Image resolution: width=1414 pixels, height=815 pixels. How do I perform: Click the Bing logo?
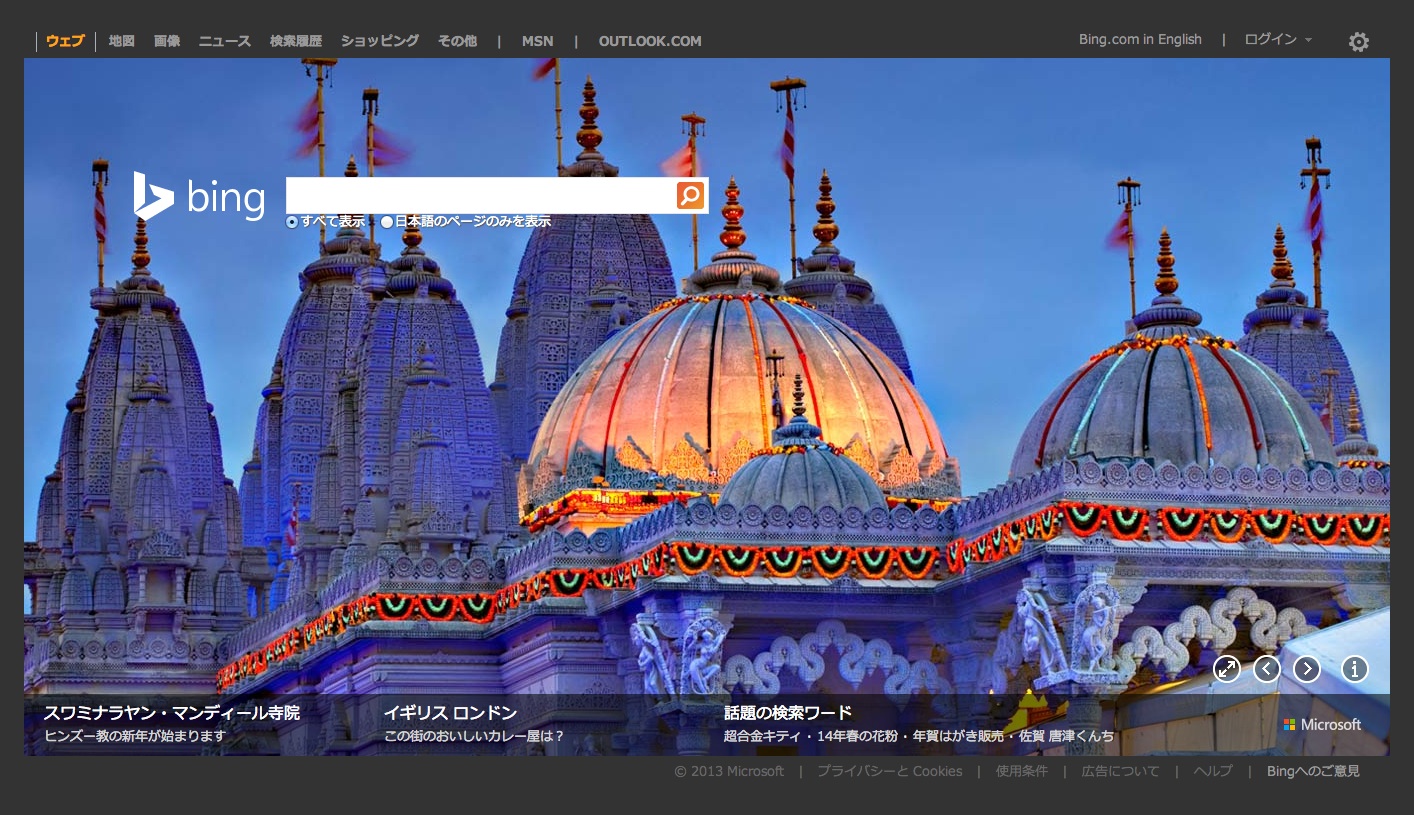(x=200, y=196)
